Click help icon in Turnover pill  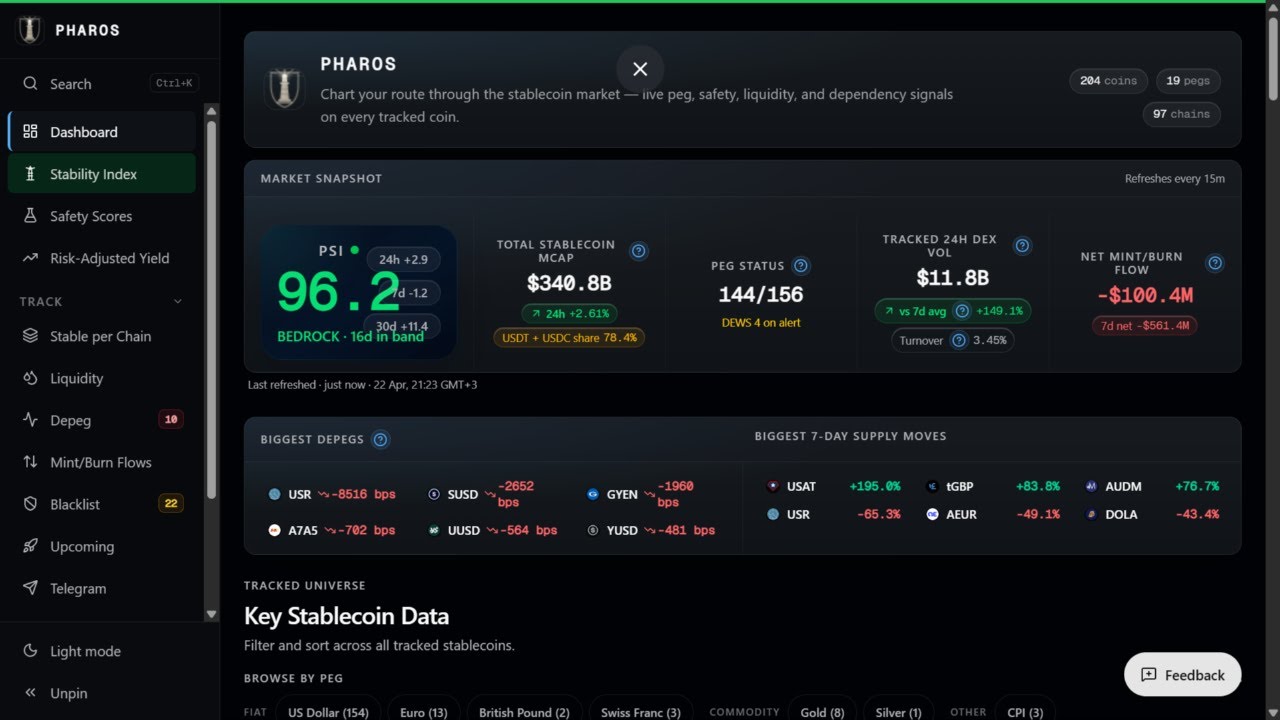958,341
